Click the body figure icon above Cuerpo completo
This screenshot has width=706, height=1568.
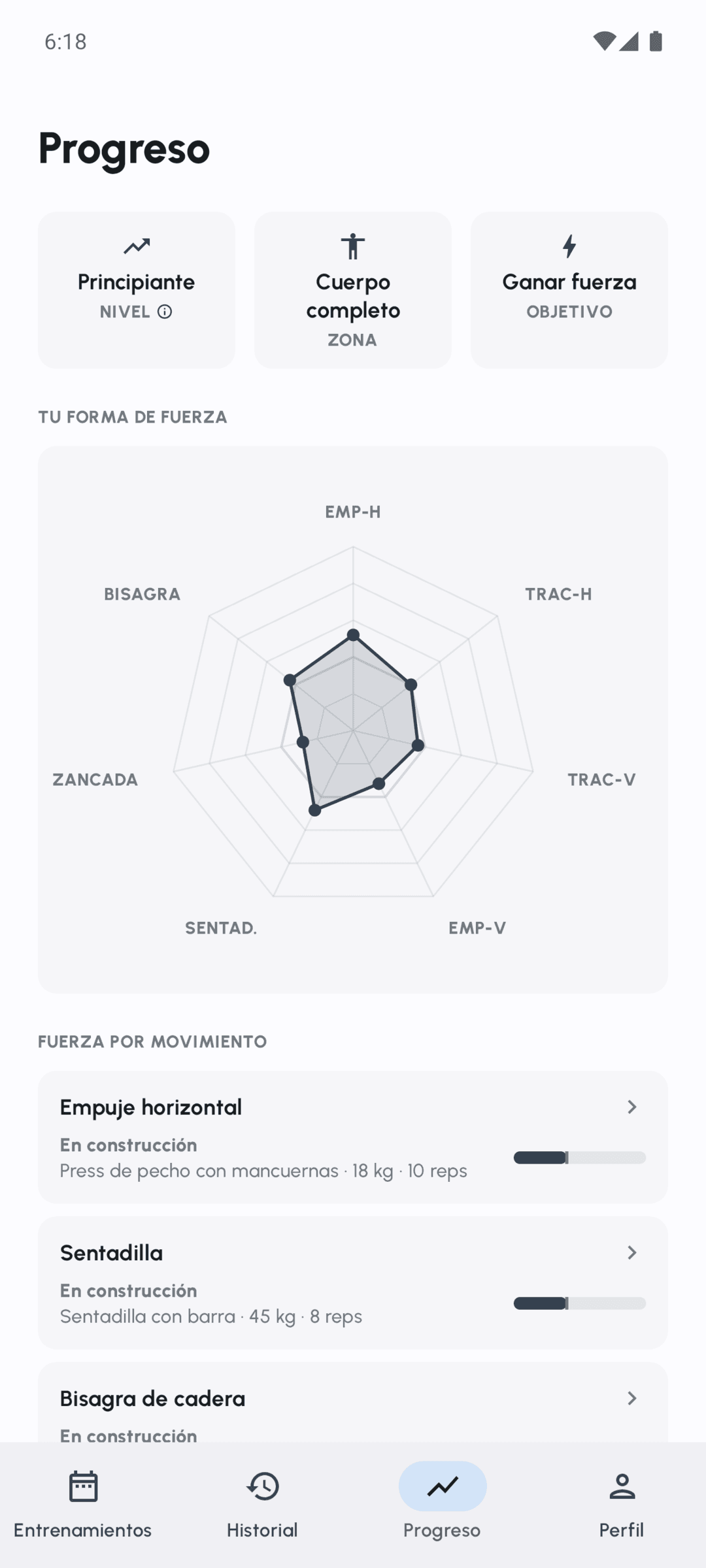coord(353,246)
